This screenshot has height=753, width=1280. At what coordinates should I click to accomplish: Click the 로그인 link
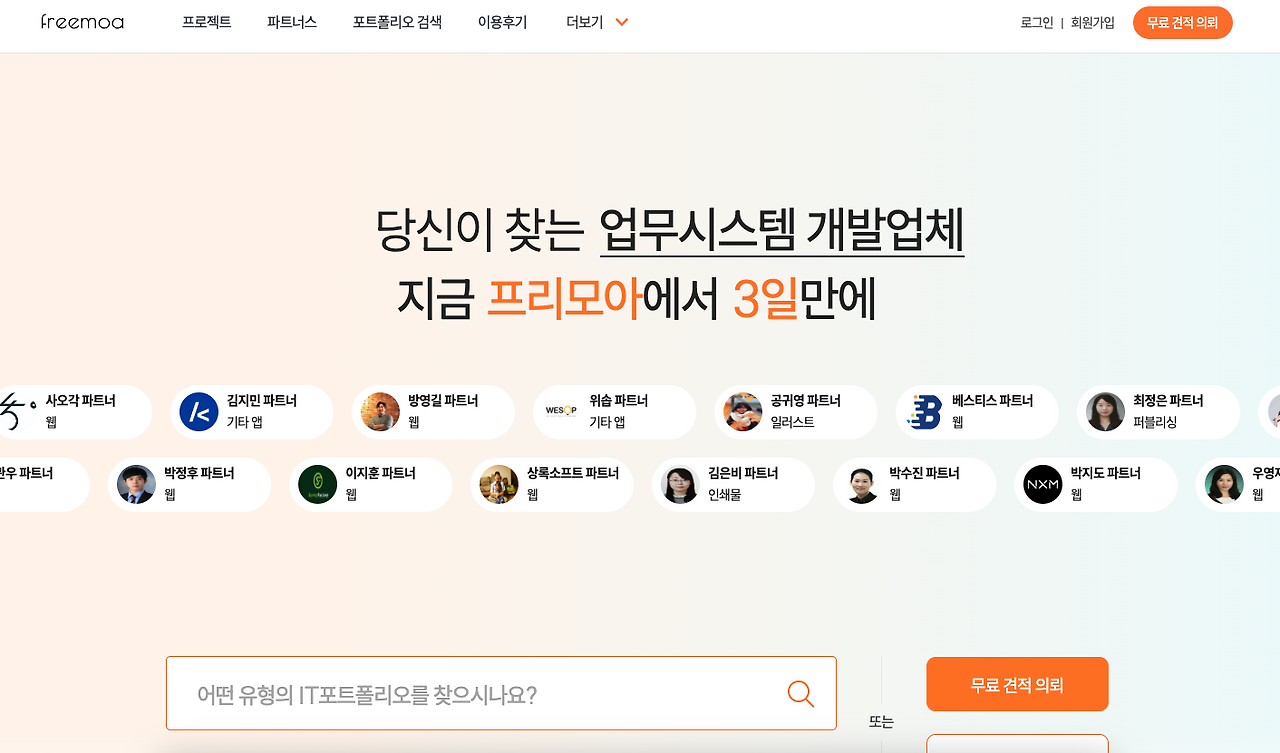(1037, 23)
